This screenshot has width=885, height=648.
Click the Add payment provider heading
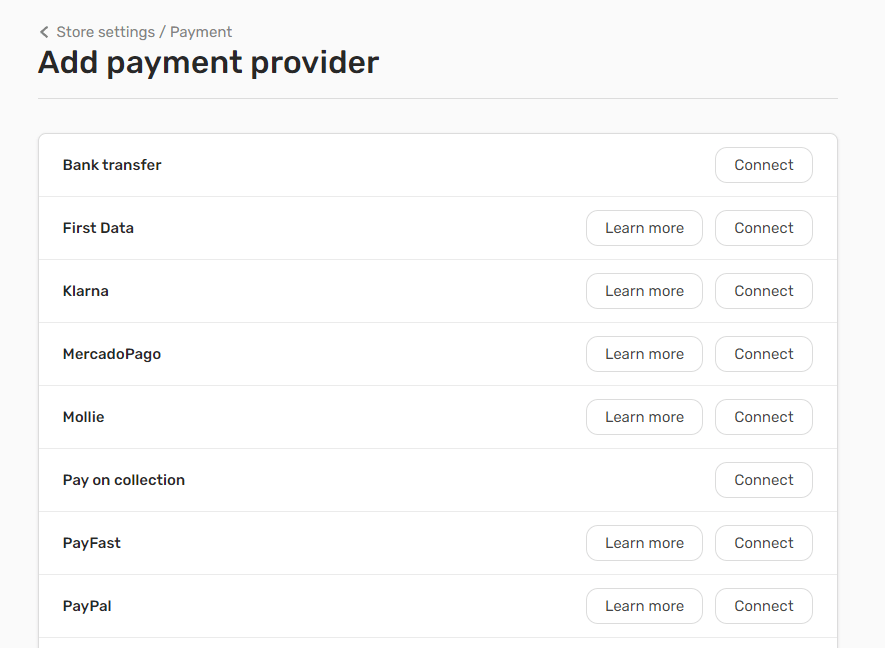coord(207,62)
